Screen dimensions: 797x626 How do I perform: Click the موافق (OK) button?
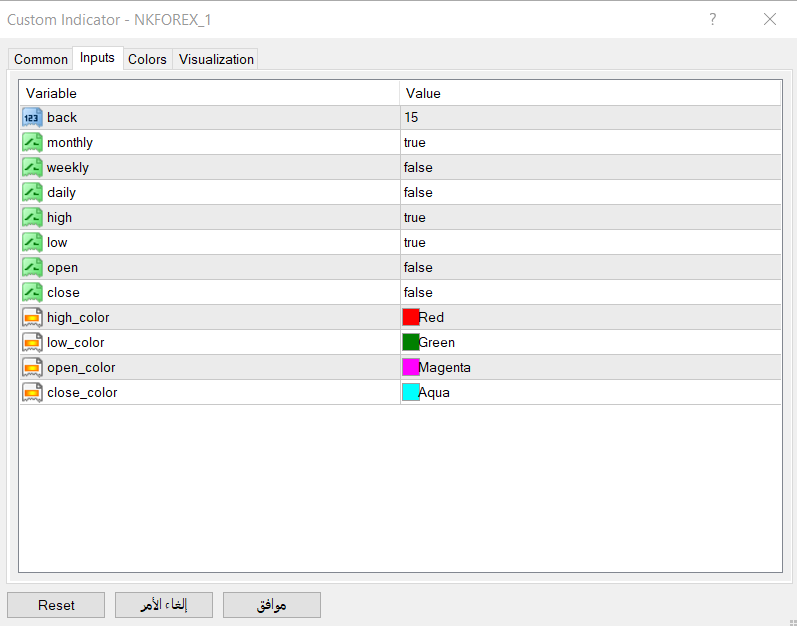pos(271,605)
